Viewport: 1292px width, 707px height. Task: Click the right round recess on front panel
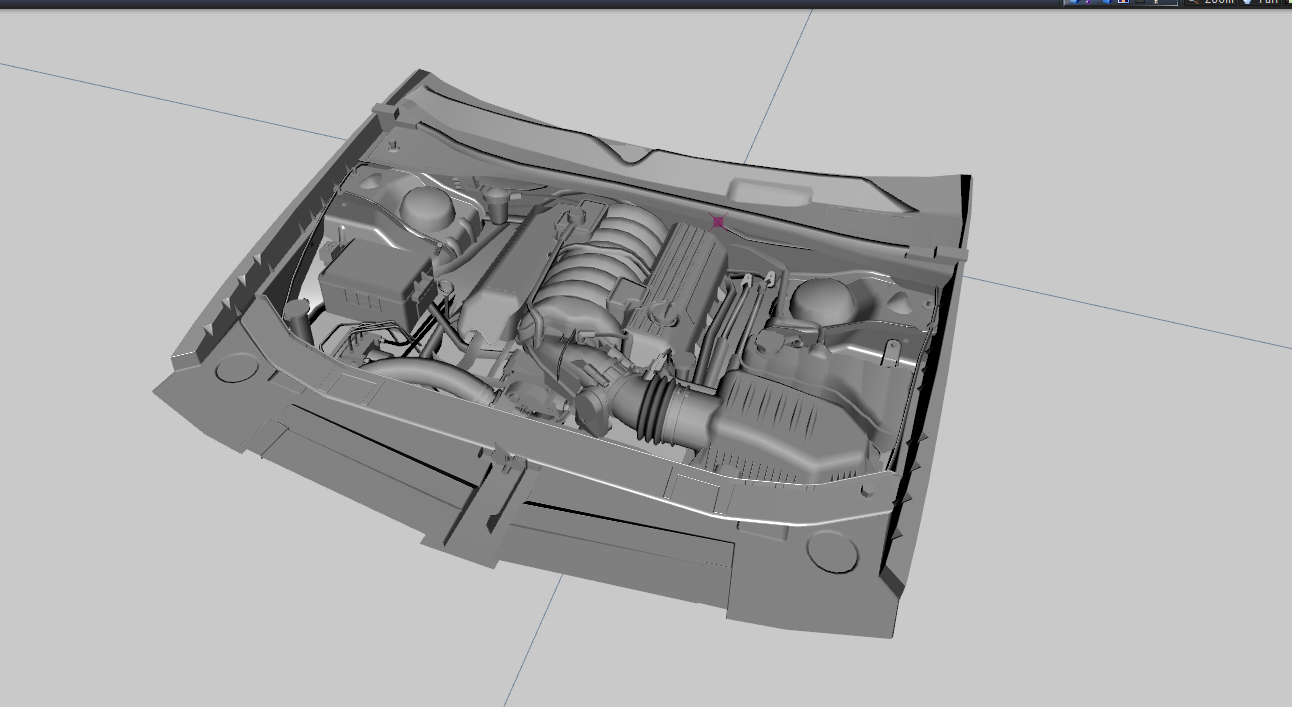[x=831, y=549]
